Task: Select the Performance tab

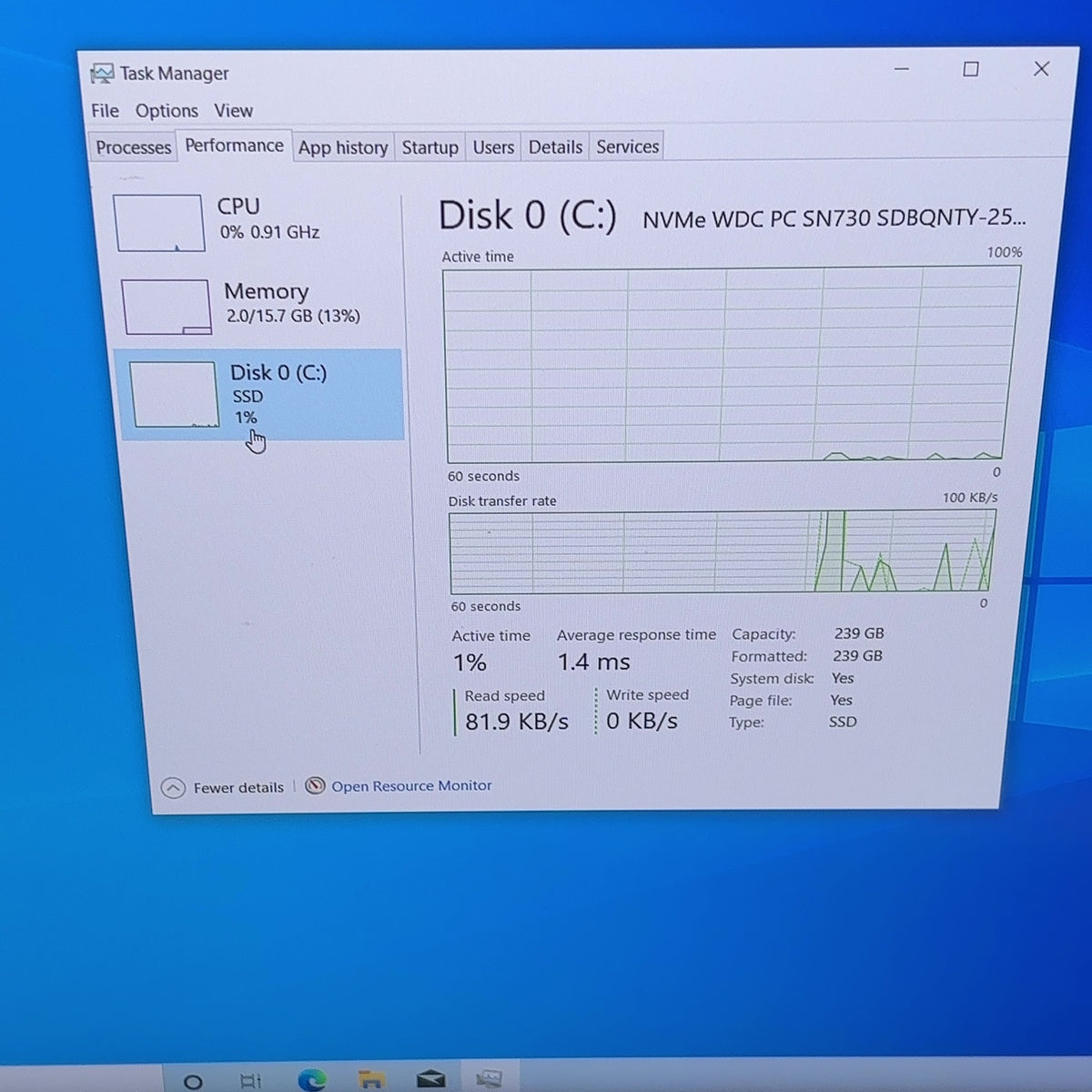Action: coord(234,146)
